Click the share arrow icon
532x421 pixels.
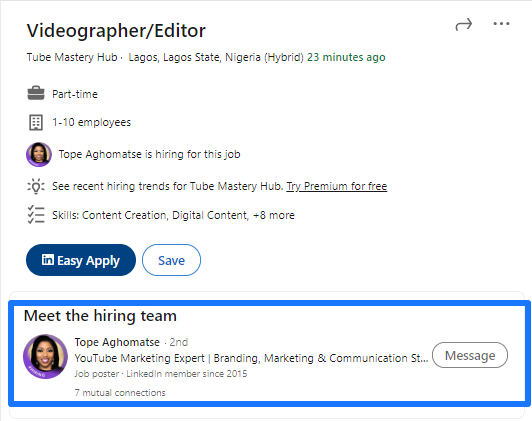[463, 24]
